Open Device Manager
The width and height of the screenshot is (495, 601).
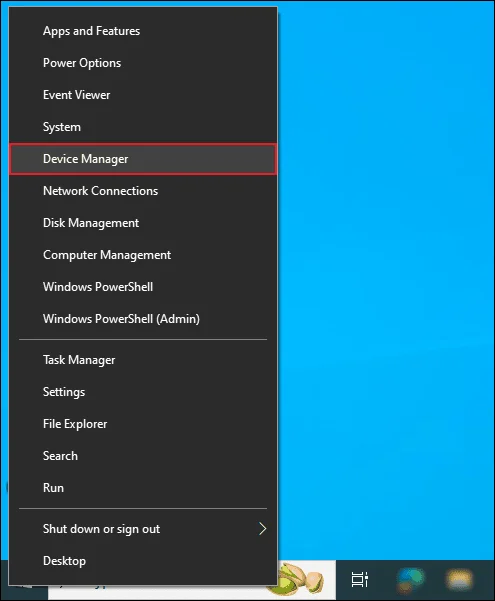[143, 159]
